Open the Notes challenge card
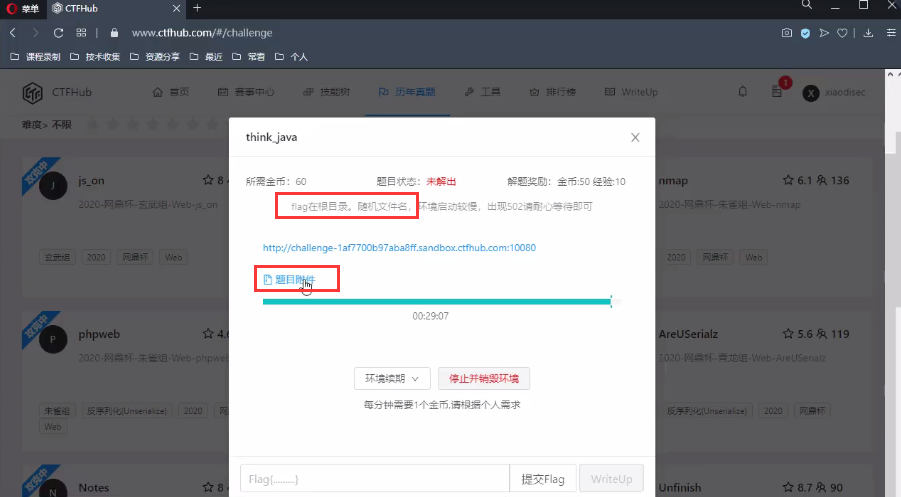This screenshot has height=497, width=901. click(125, 481)
